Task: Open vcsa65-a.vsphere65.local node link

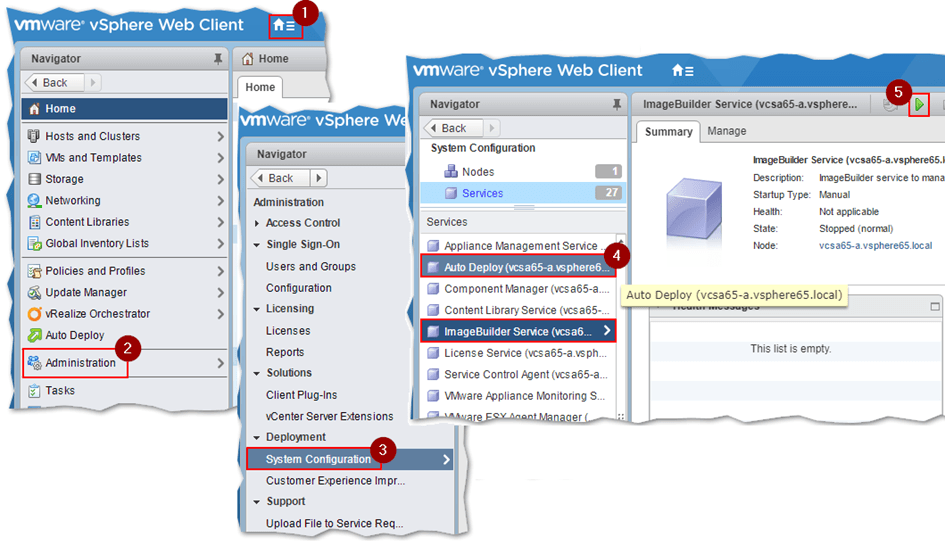Action: (x=875, y=245)
